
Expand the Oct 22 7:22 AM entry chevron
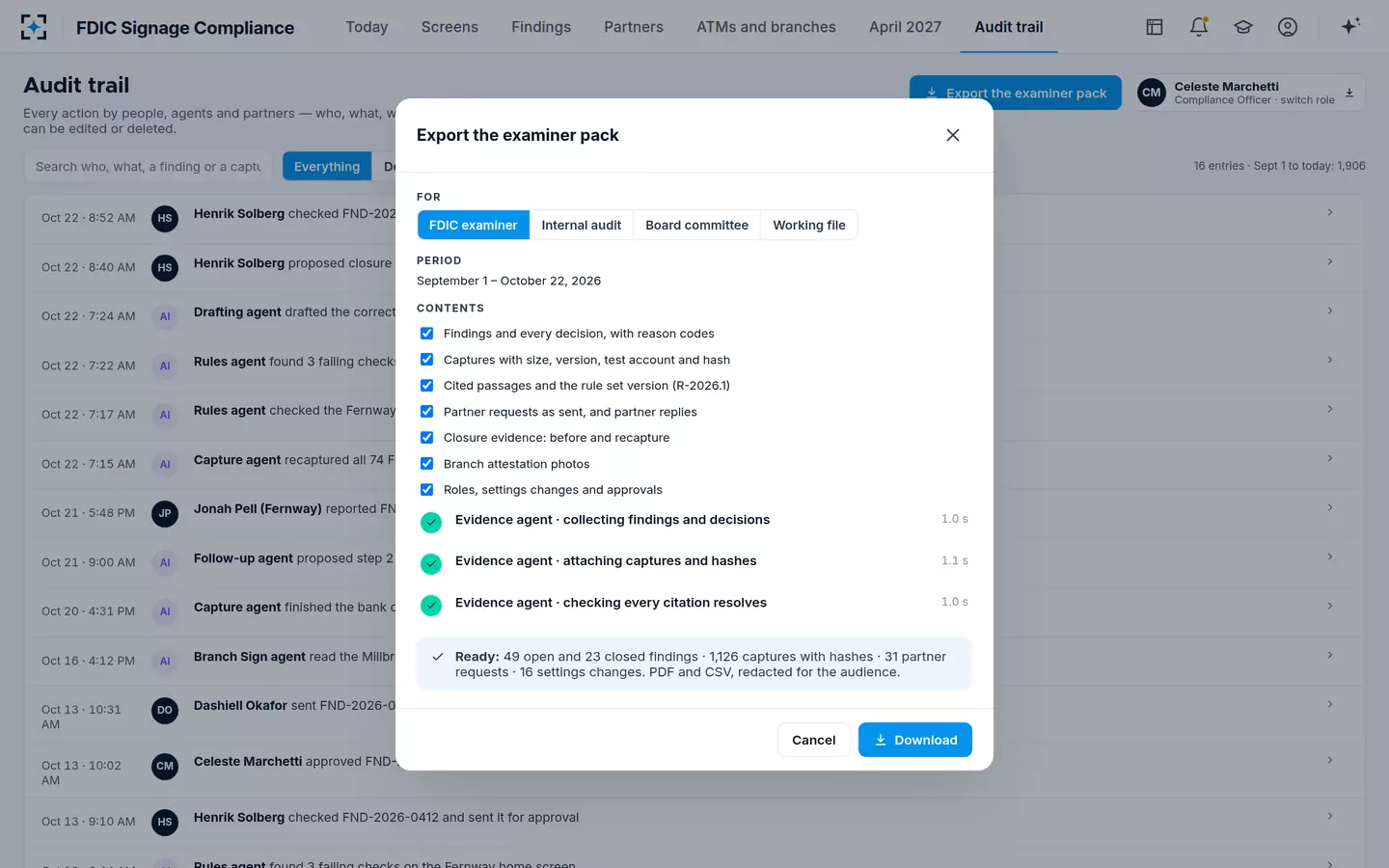(x=1330, y=360)
